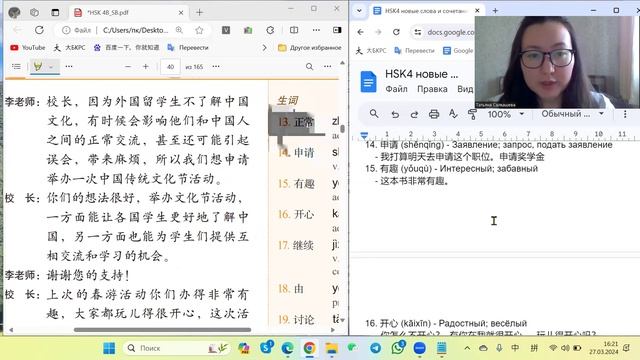Viewport: 640px width, 360px height.
Task: Click vocabulary word 16 开心 in PDF
Action: click(x=304, y=214)
